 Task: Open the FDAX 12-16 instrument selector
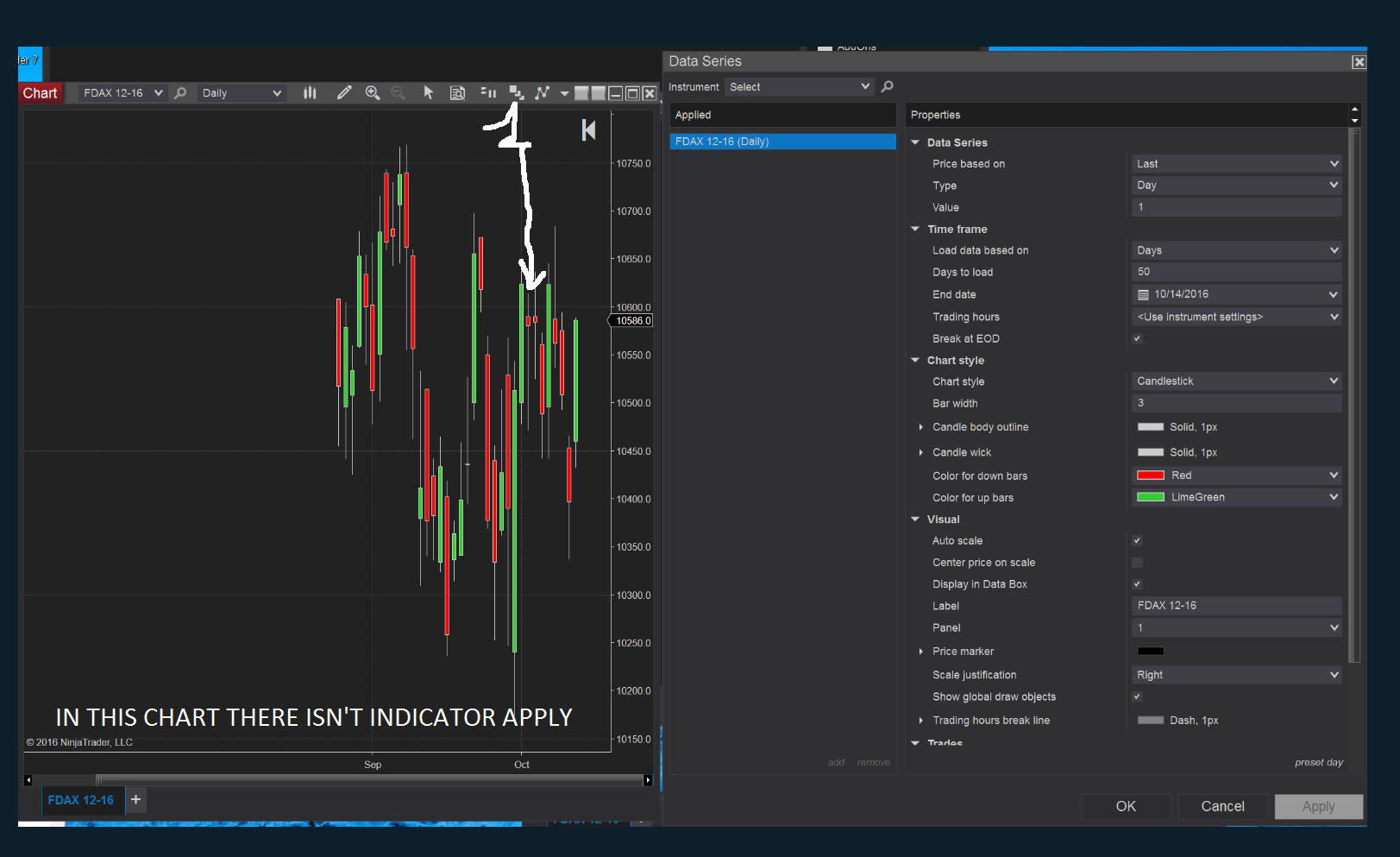pyautogui.click(x=122, y=93)
